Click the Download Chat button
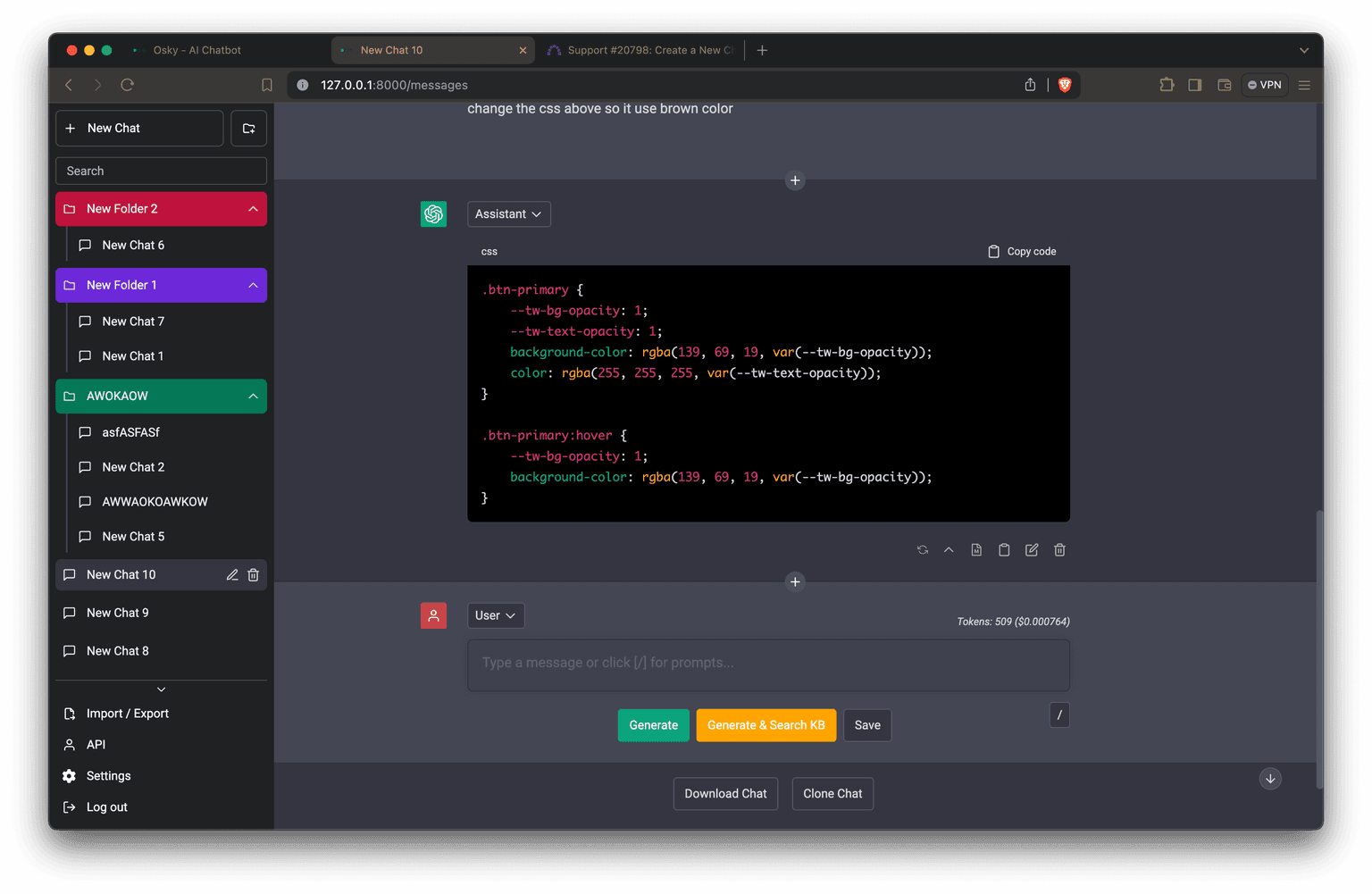The height and width of the screenshot is (894, 1372). tap(725, 793)
